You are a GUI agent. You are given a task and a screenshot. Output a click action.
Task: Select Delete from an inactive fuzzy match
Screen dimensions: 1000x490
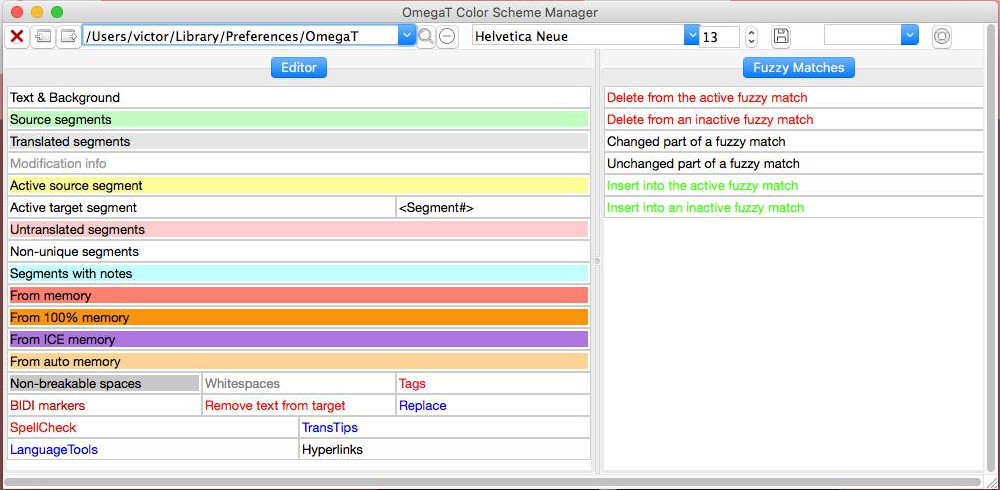tap(794, 119)
